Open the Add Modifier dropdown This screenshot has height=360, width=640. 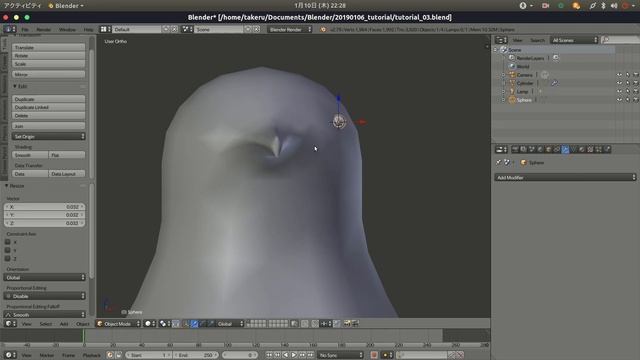[x=565, y=178]
